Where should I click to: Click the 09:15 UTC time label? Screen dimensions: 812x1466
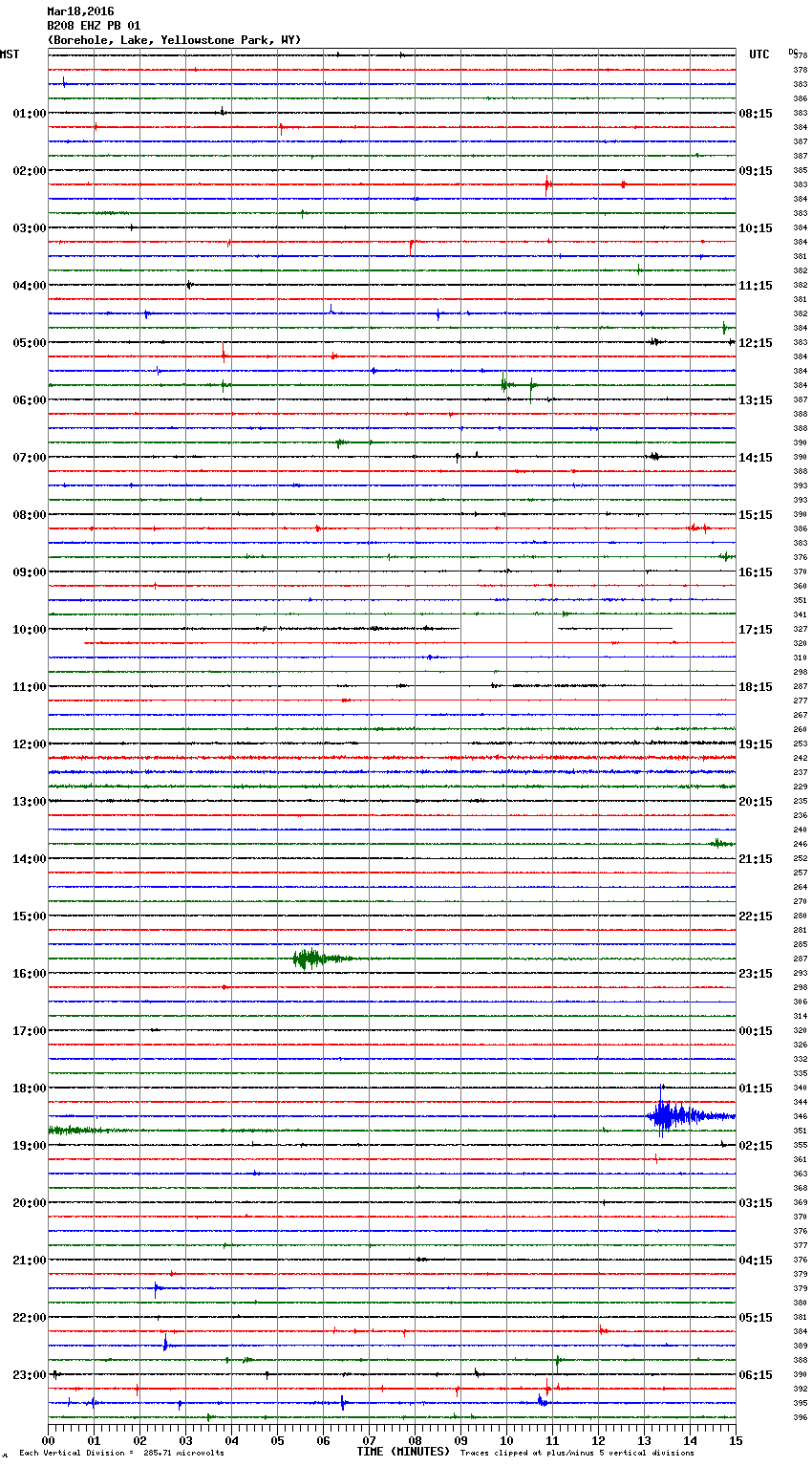[x=756, y=171]
